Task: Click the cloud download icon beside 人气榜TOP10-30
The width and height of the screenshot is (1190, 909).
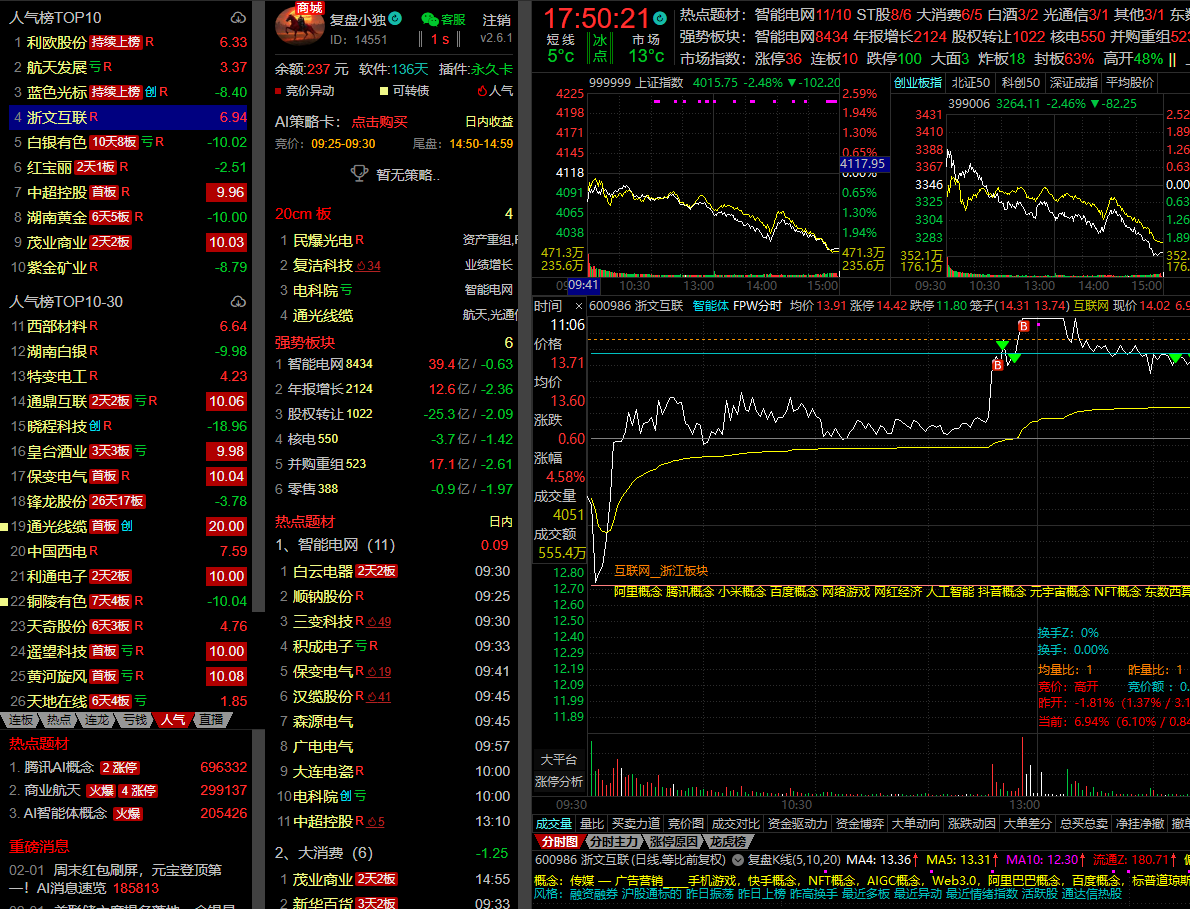Action: tap(237, 302)
